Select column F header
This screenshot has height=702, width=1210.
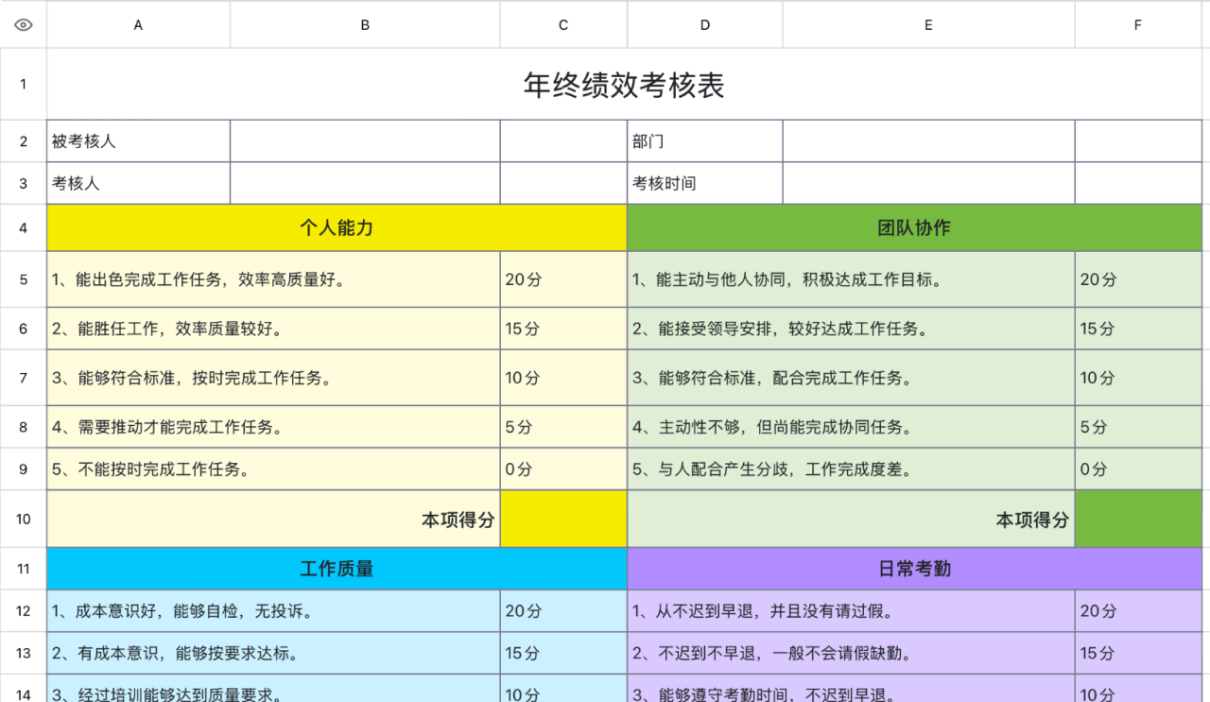pyautogui.click(x=1138, y=25)
